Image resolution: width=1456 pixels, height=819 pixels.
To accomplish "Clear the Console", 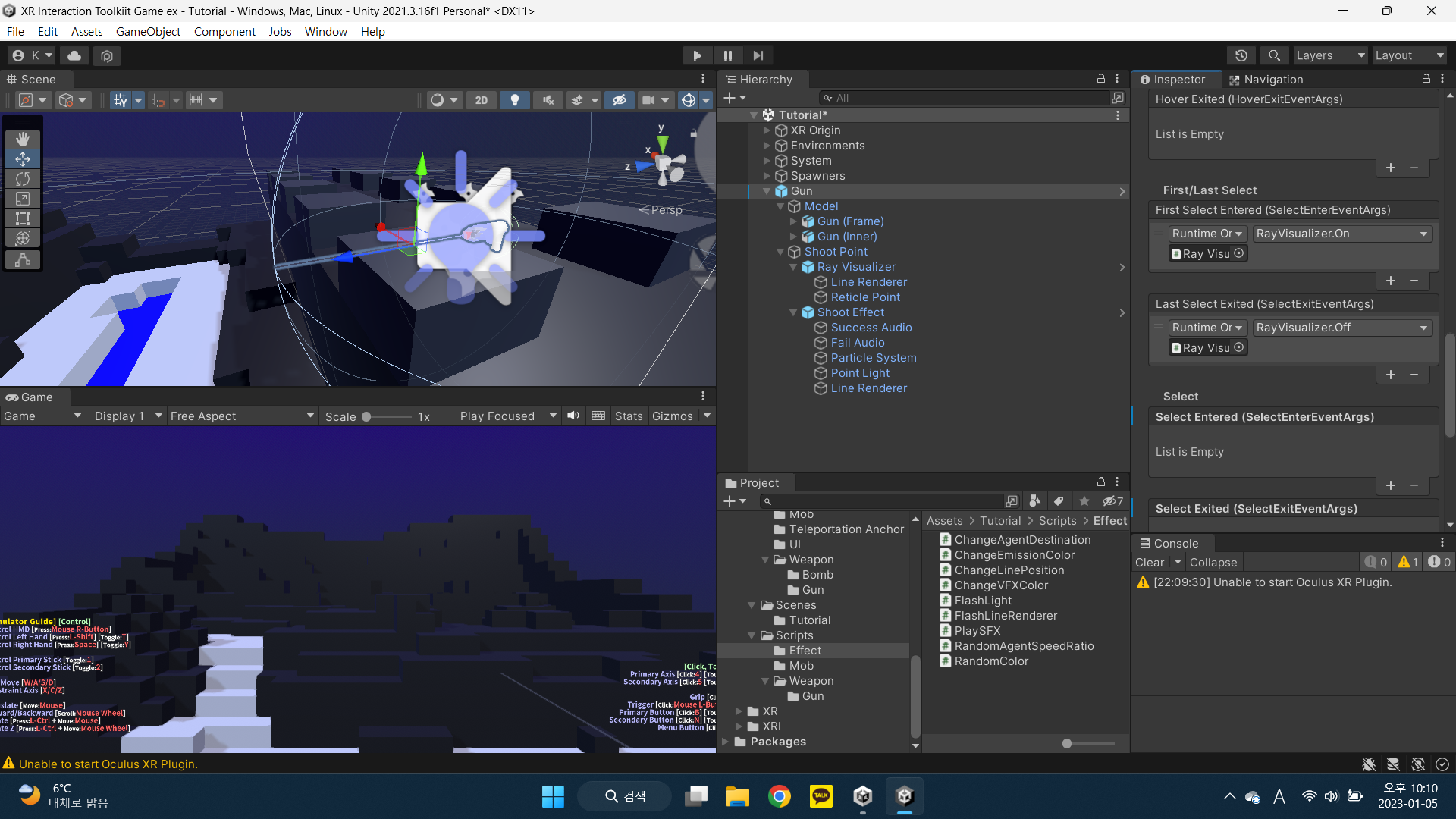I will point(1150,563).
